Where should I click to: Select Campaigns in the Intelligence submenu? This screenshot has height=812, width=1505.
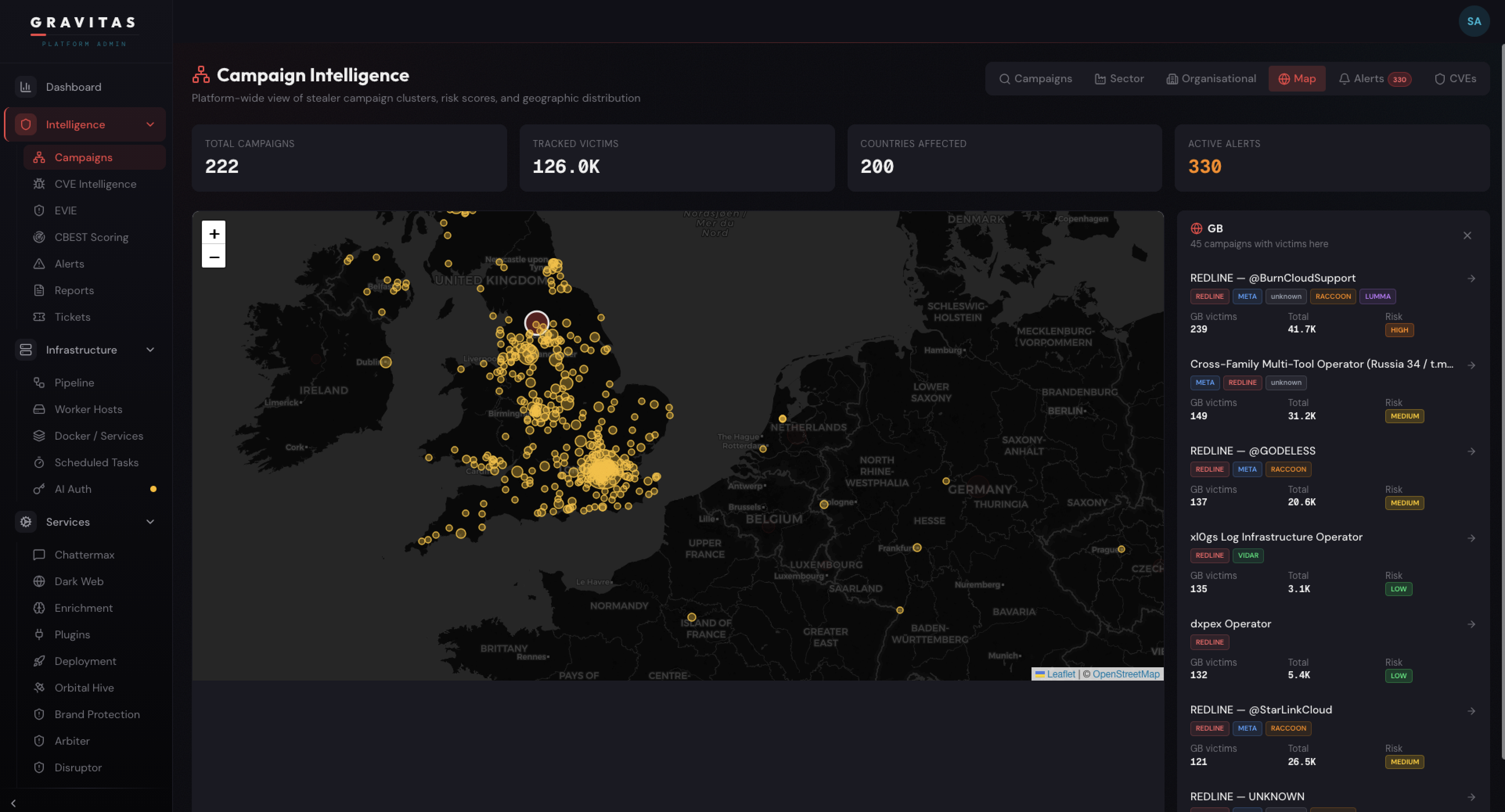(x=94, y=158)
